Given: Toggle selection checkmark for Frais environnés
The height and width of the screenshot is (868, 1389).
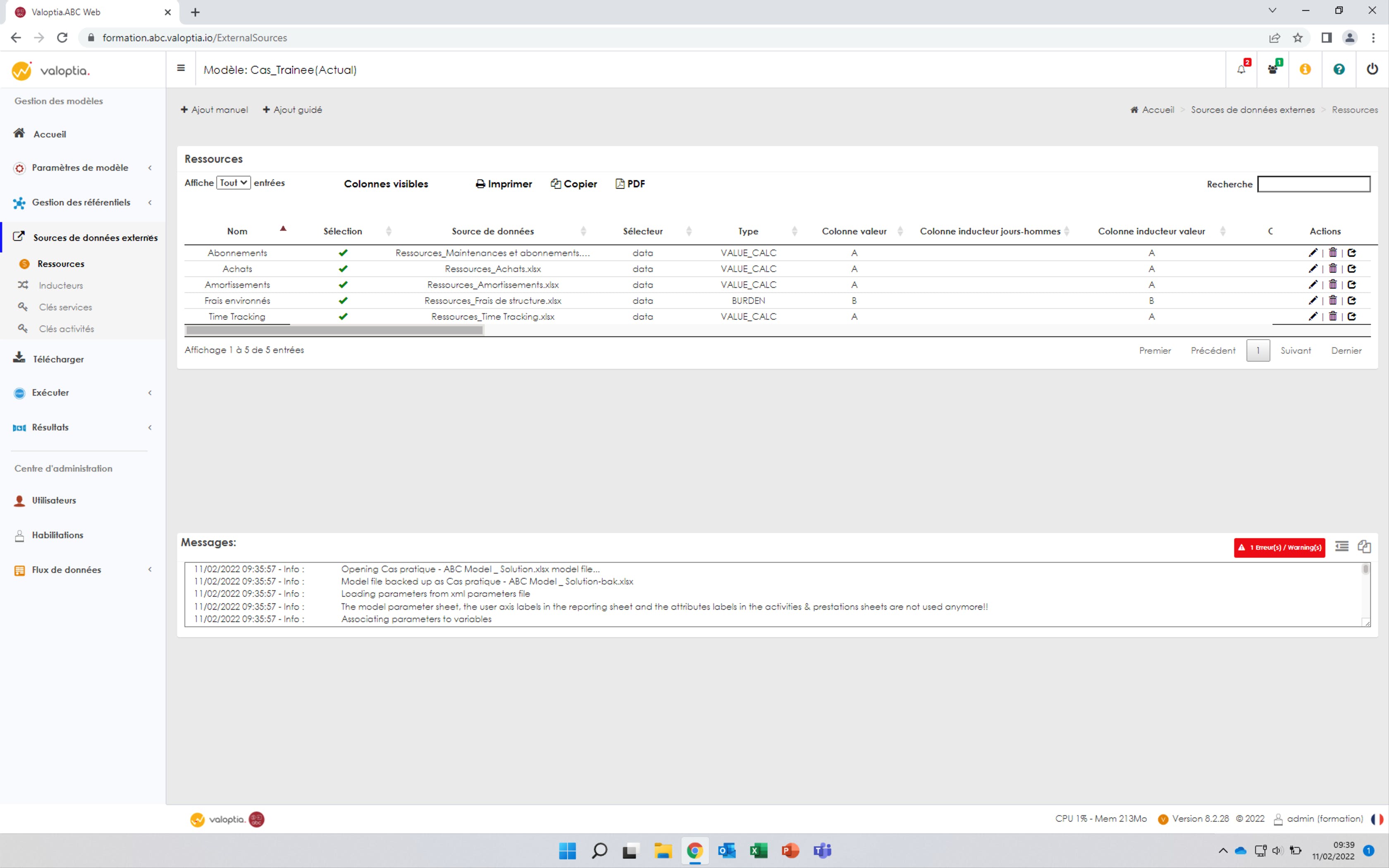Looking at the screenshot, I should point(343,300).
